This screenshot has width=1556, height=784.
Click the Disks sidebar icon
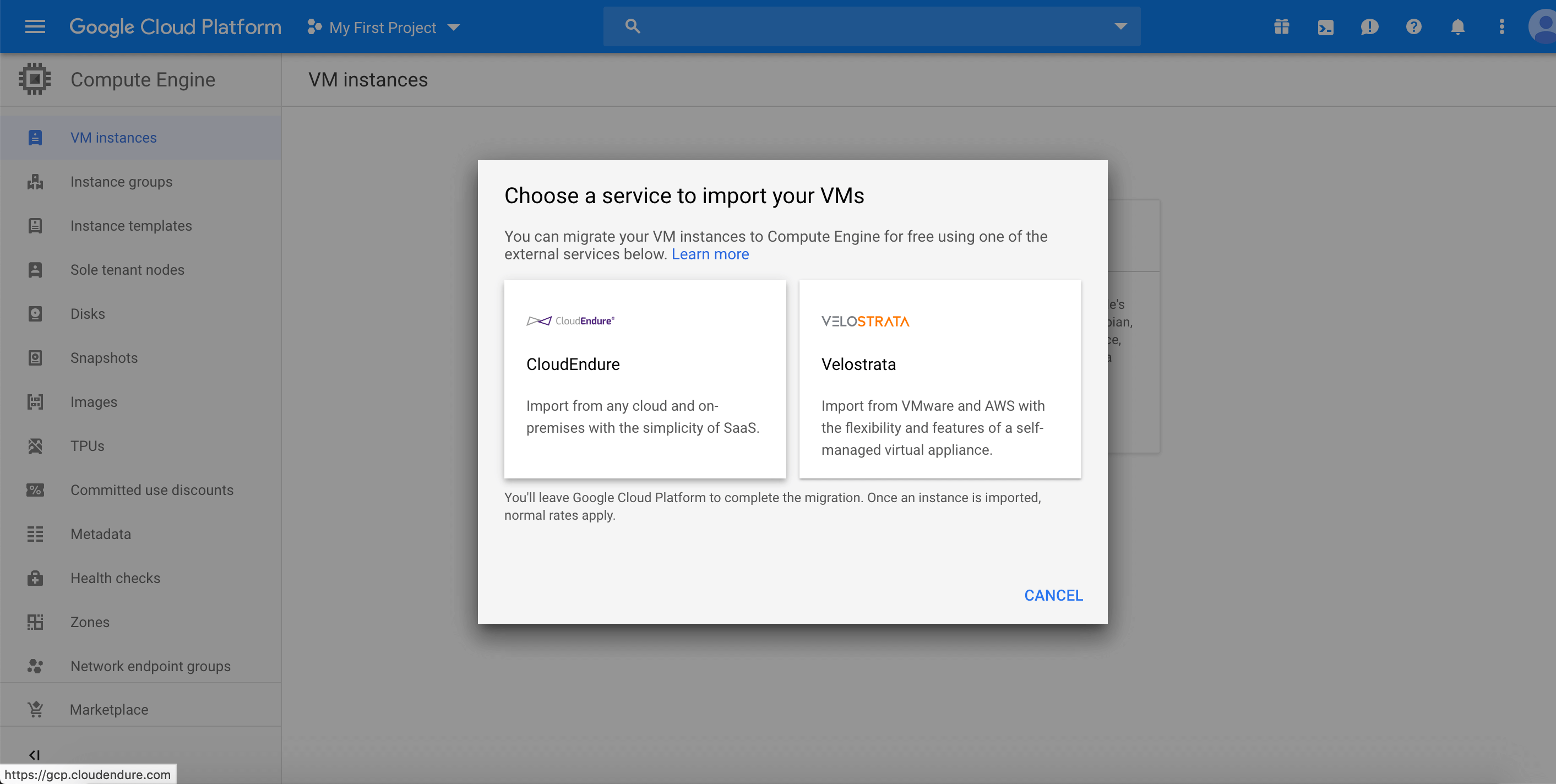(35, 314)
